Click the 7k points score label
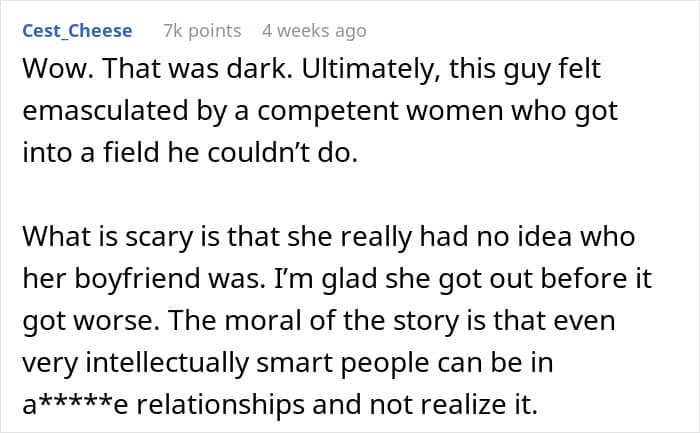This screenshot has height=433, width=700. 202,31
